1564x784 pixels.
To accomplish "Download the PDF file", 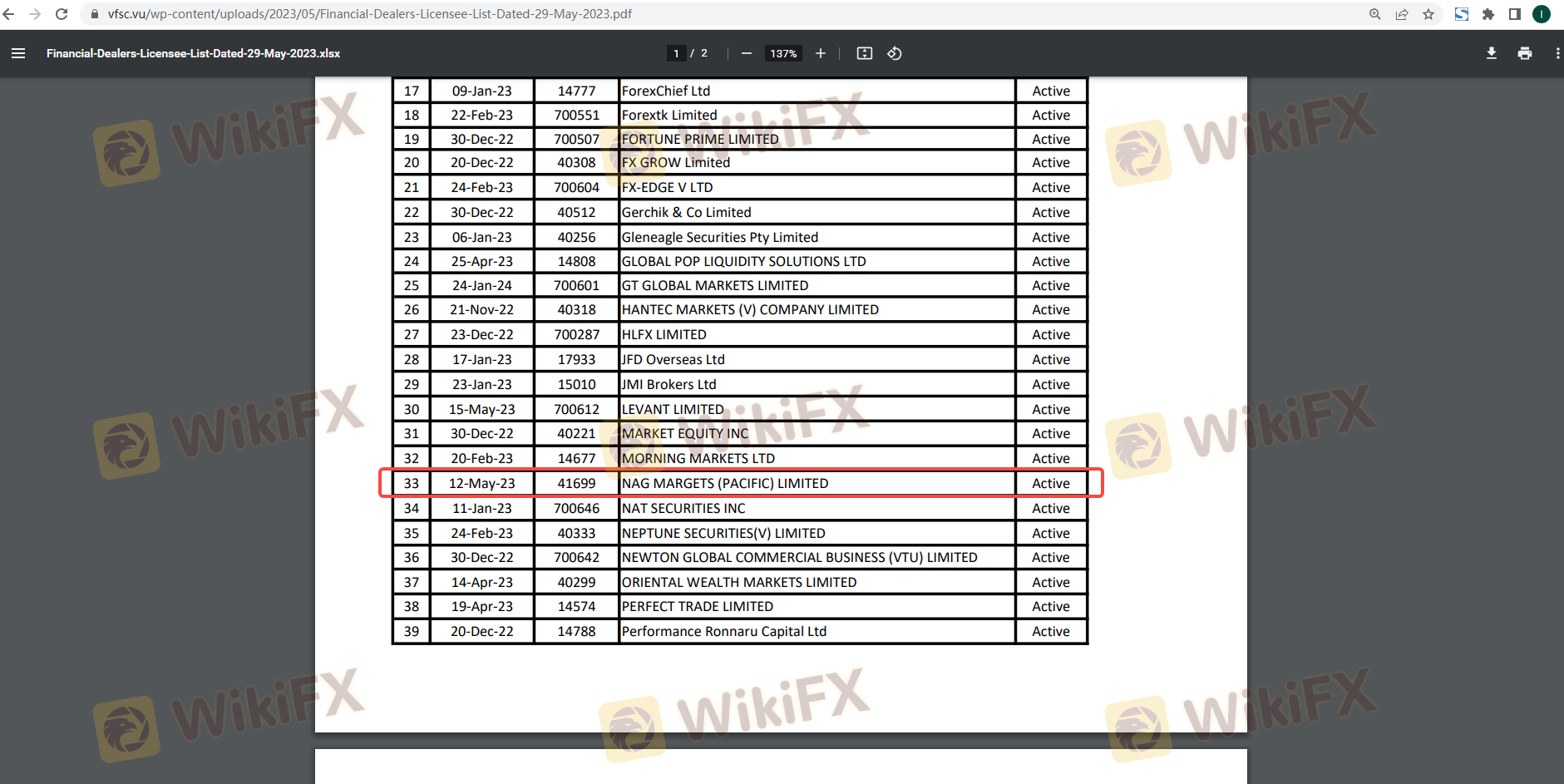I will click(x=1492, y=53).
